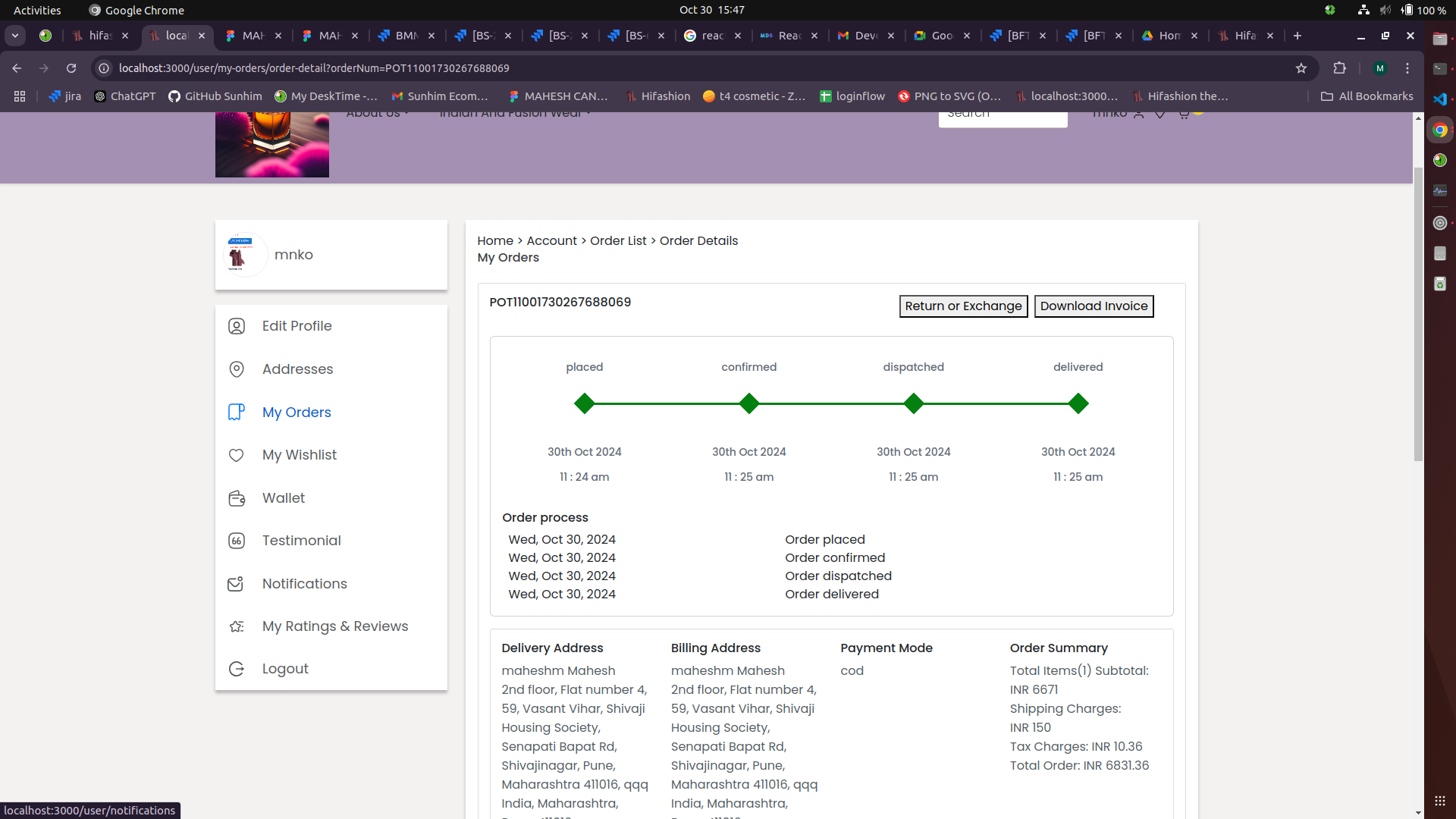Click the Return or Exchange button

[963, 306]
